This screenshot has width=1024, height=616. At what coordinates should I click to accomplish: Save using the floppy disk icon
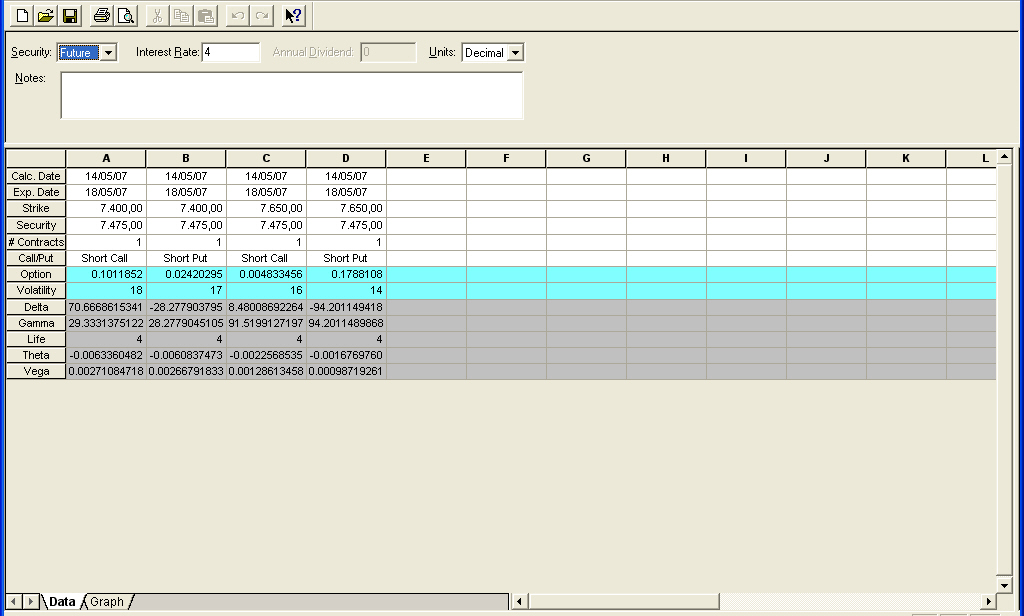coord(70,16)
